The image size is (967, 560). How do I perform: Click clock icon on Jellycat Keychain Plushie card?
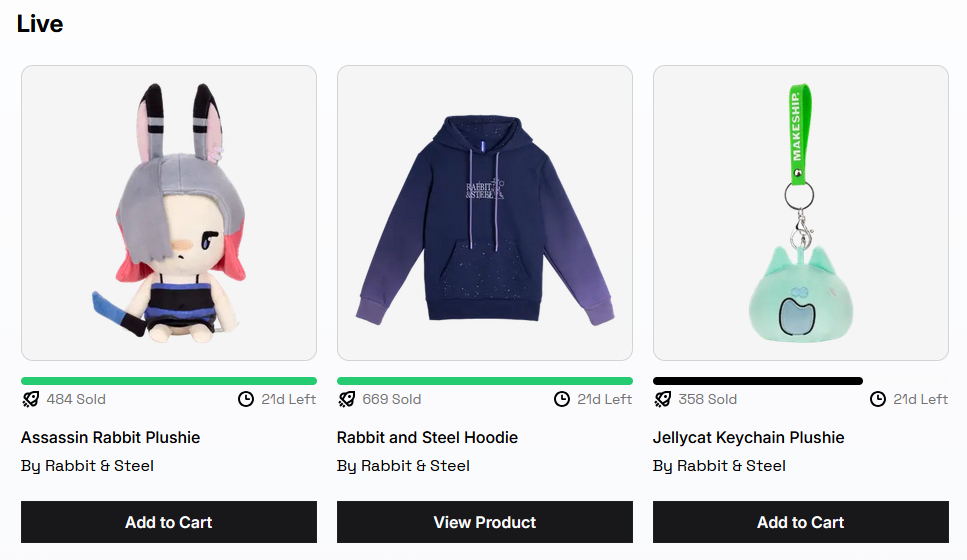[878, 399]
